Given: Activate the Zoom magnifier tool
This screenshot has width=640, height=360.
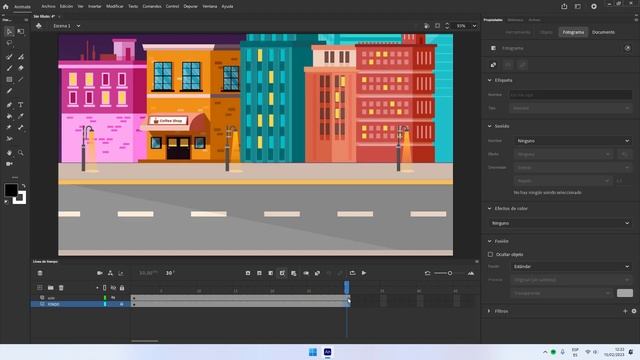Looking at the screenshot, I should (x=21, y=153).
